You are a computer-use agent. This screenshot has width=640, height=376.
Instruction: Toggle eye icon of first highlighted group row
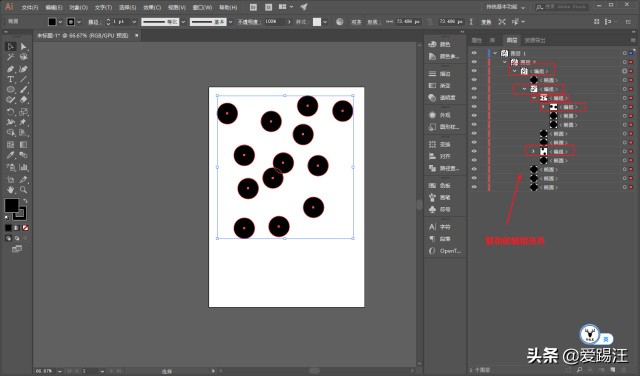tap(474, 71)
